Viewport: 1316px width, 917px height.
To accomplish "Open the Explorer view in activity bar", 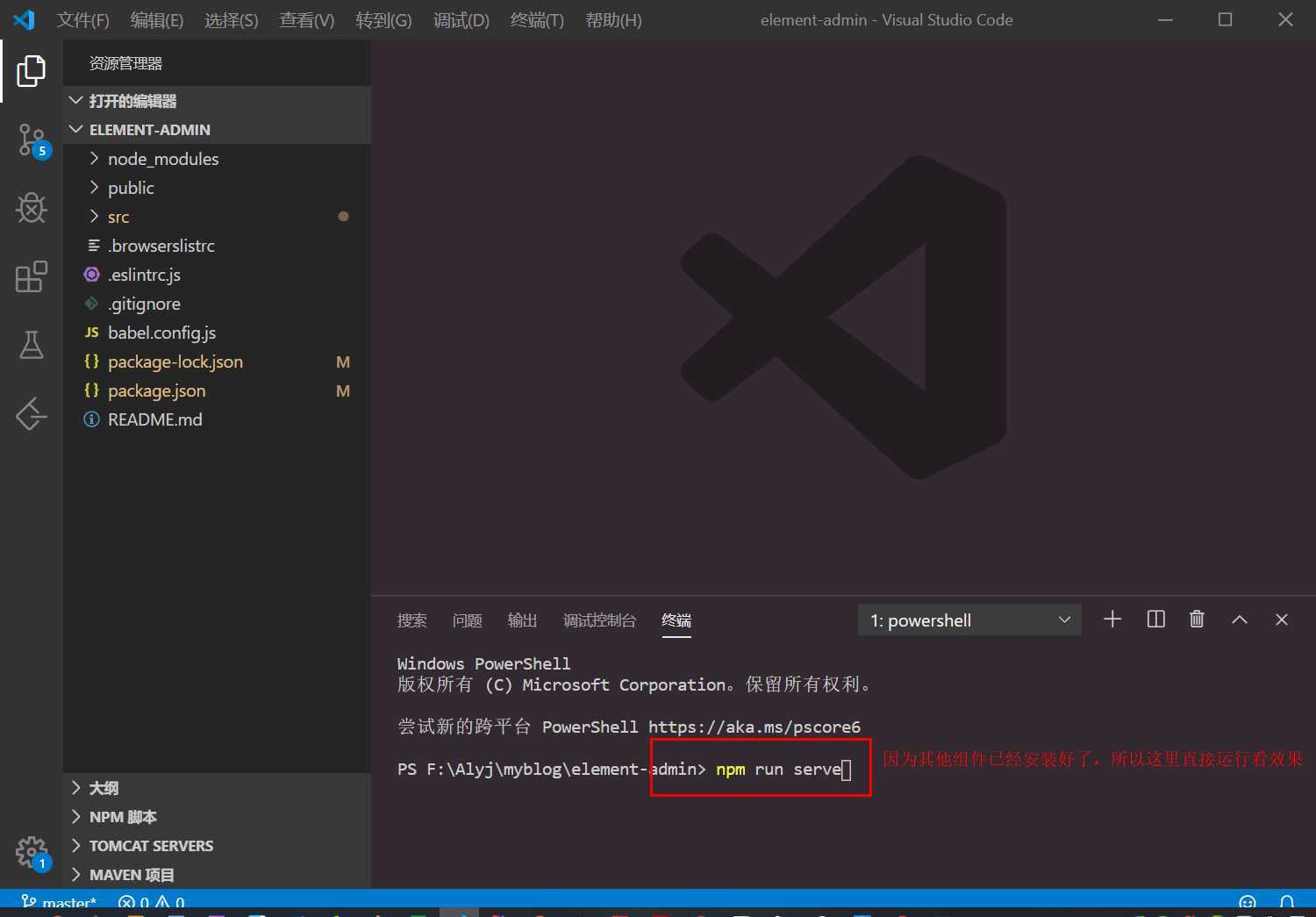I will point(32,71).
